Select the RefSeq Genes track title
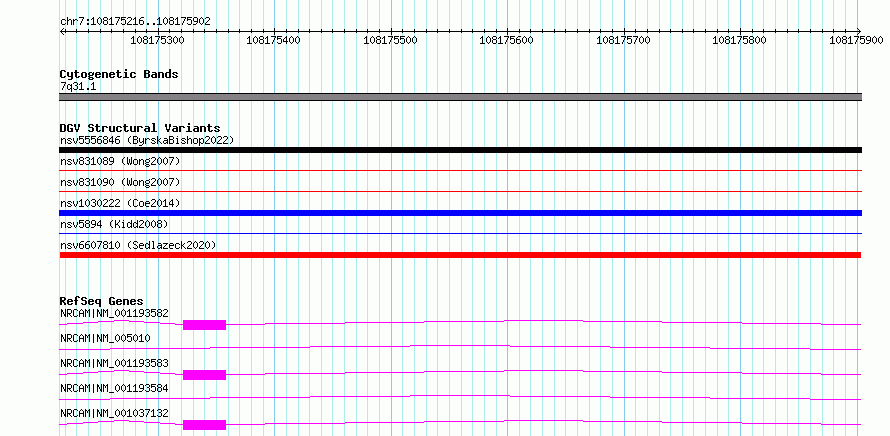The height and width of the screenshot is (436, 890). (x=102, y=301)
